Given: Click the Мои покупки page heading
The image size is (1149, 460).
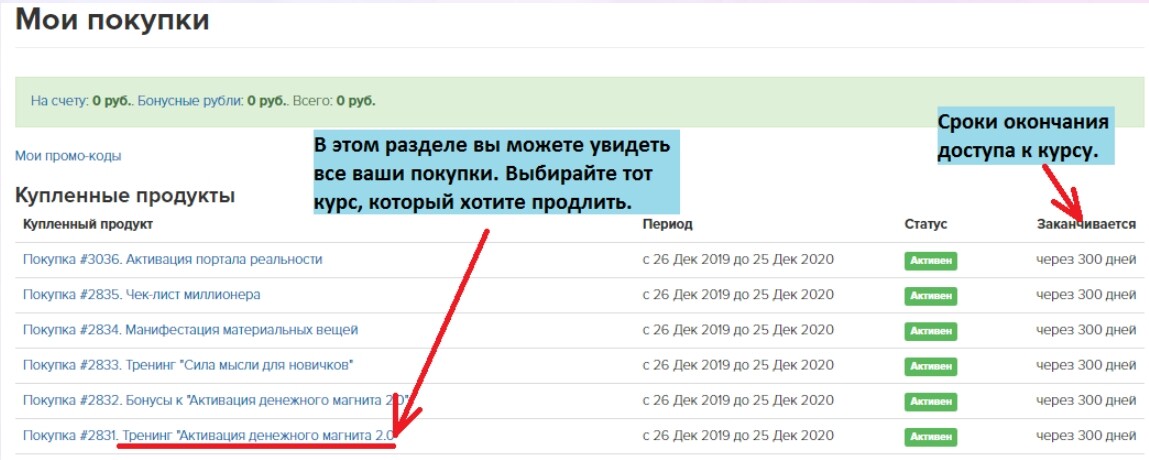Looking at the screenshot, I should point(112,20).
